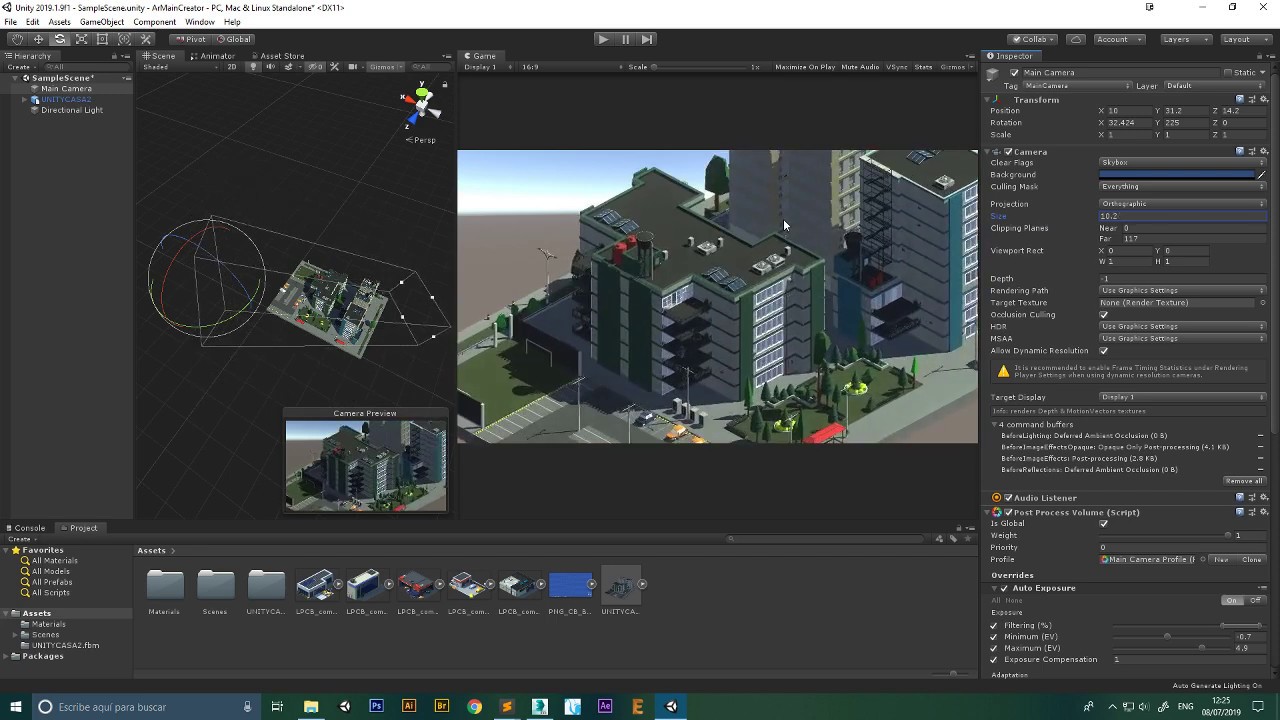Select the Rect transform tool

[102, 39]
